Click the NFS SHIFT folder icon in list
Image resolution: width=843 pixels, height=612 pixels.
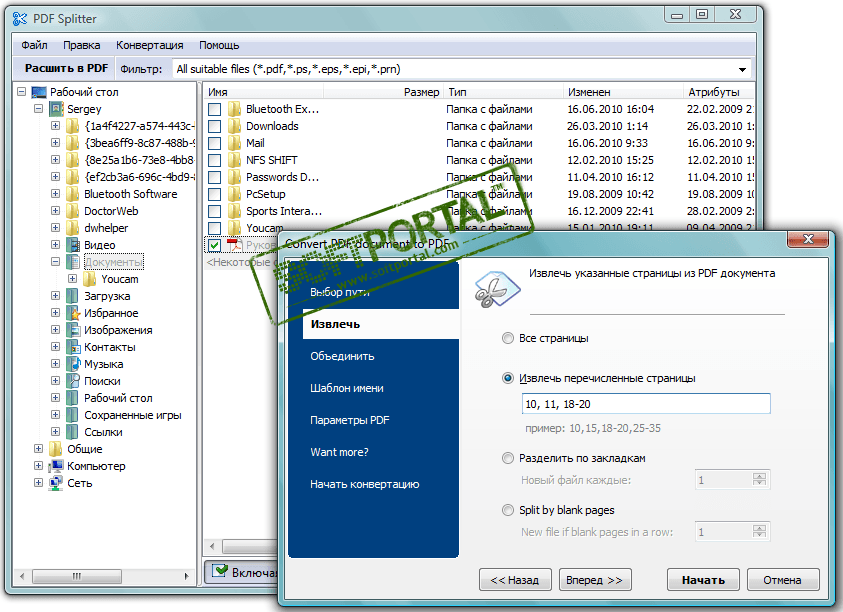234,160
